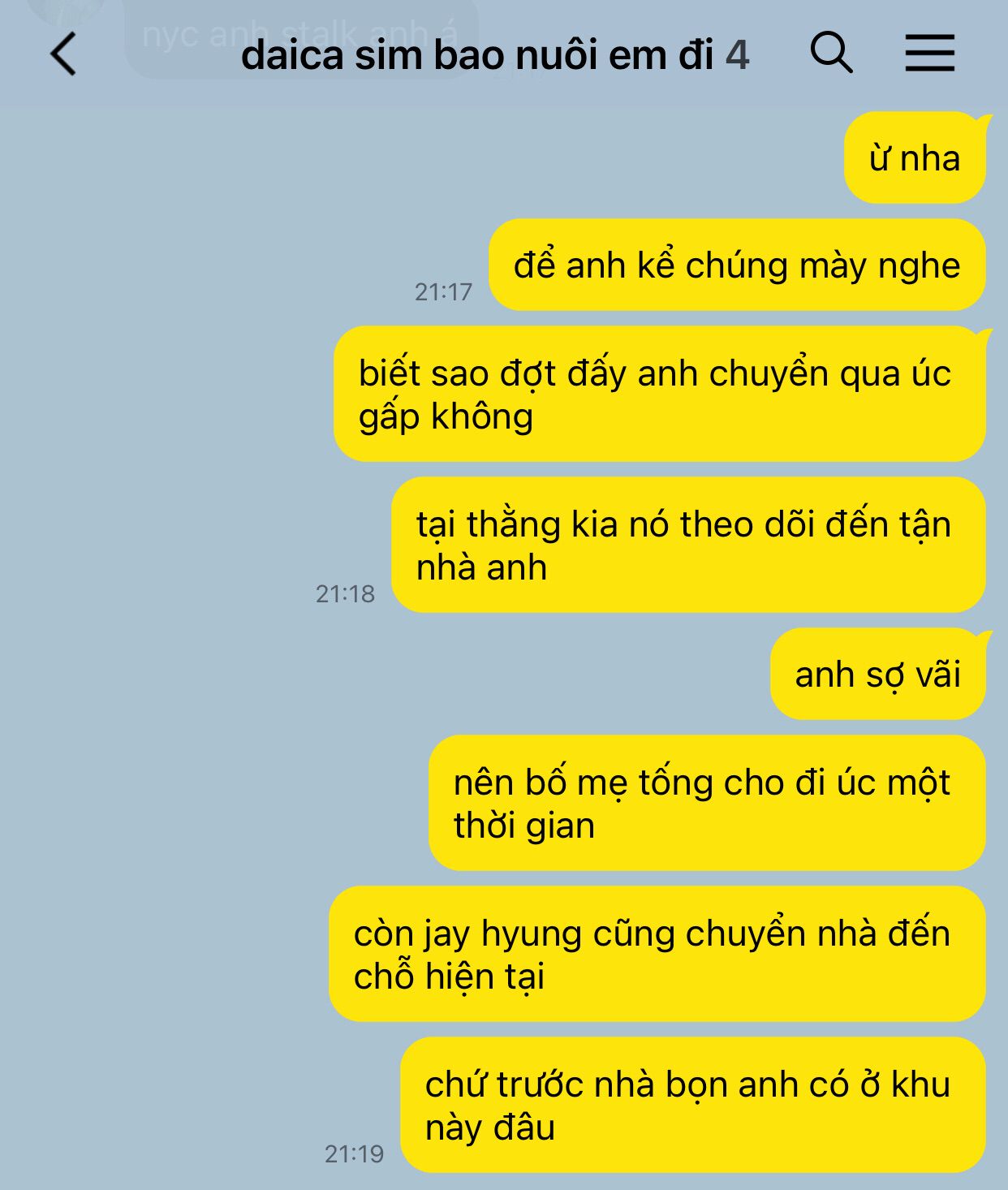Tap the partial avatar at top left
1008x1190 pixels.
[x=65, y=10]
